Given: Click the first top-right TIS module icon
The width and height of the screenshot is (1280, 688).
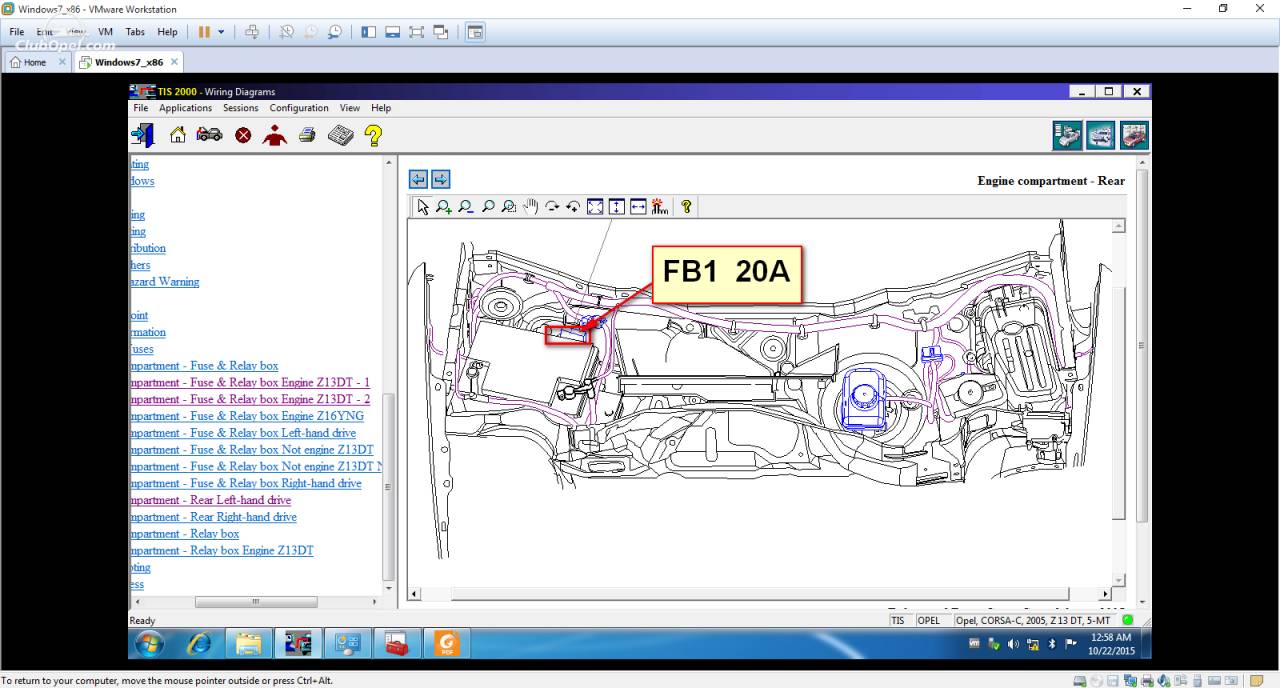Looking at the screenshot, I should pyautogui.click(x=1067, y=136).
